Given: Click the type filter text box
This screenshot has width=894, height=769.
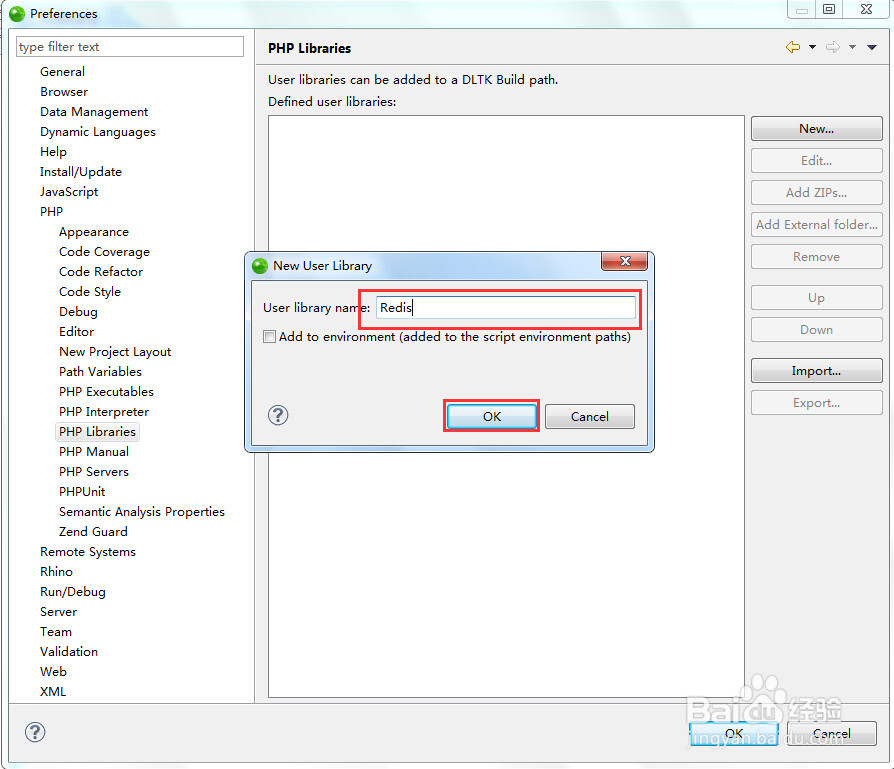Looking at the screenshot, I should (x=130, y=47).
